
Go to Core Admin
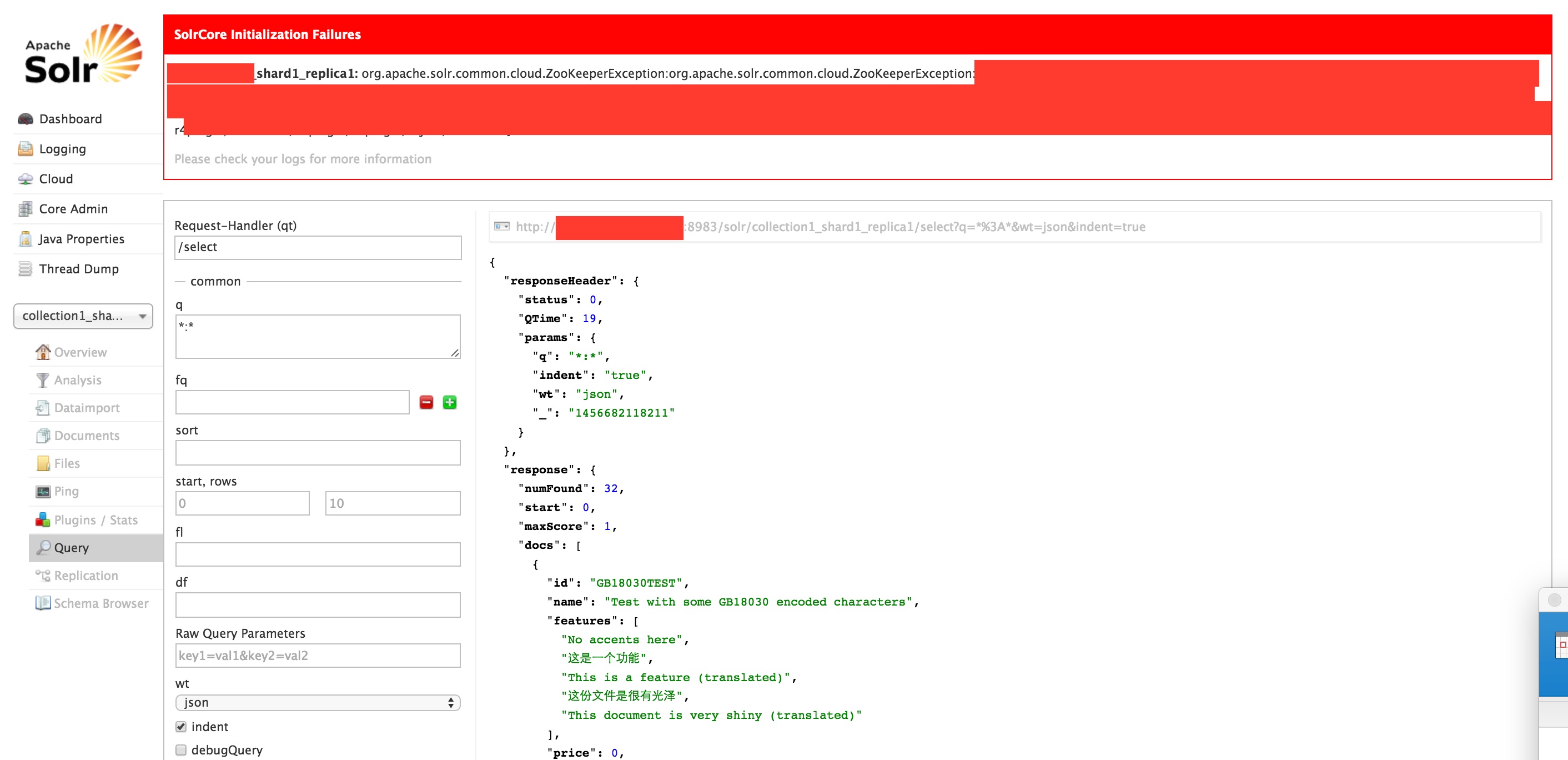72,208
